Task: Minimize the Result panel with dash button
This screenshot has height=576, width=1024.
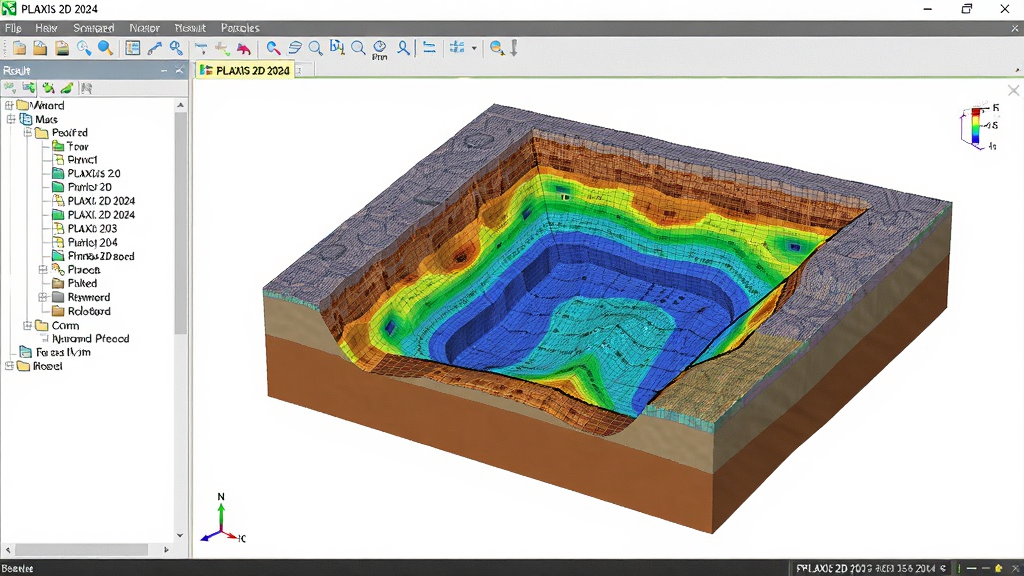Action: (164, 71)
